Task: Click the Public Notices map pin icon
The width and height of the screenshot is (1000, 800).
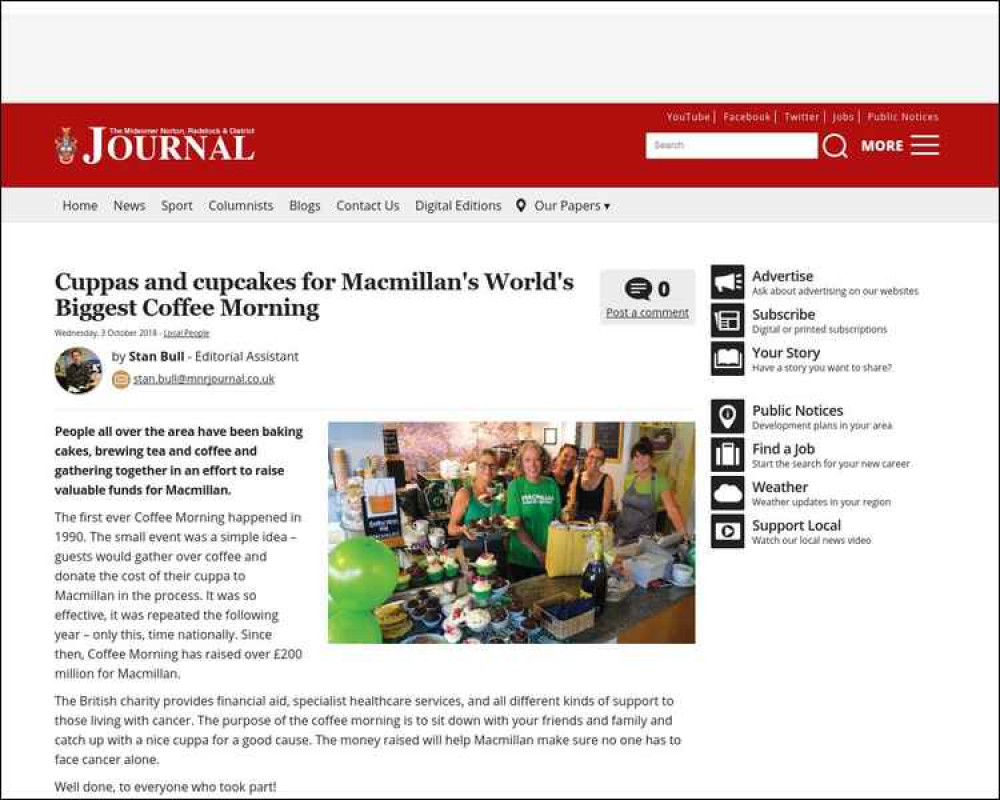Action: click(x=728, y=416)
